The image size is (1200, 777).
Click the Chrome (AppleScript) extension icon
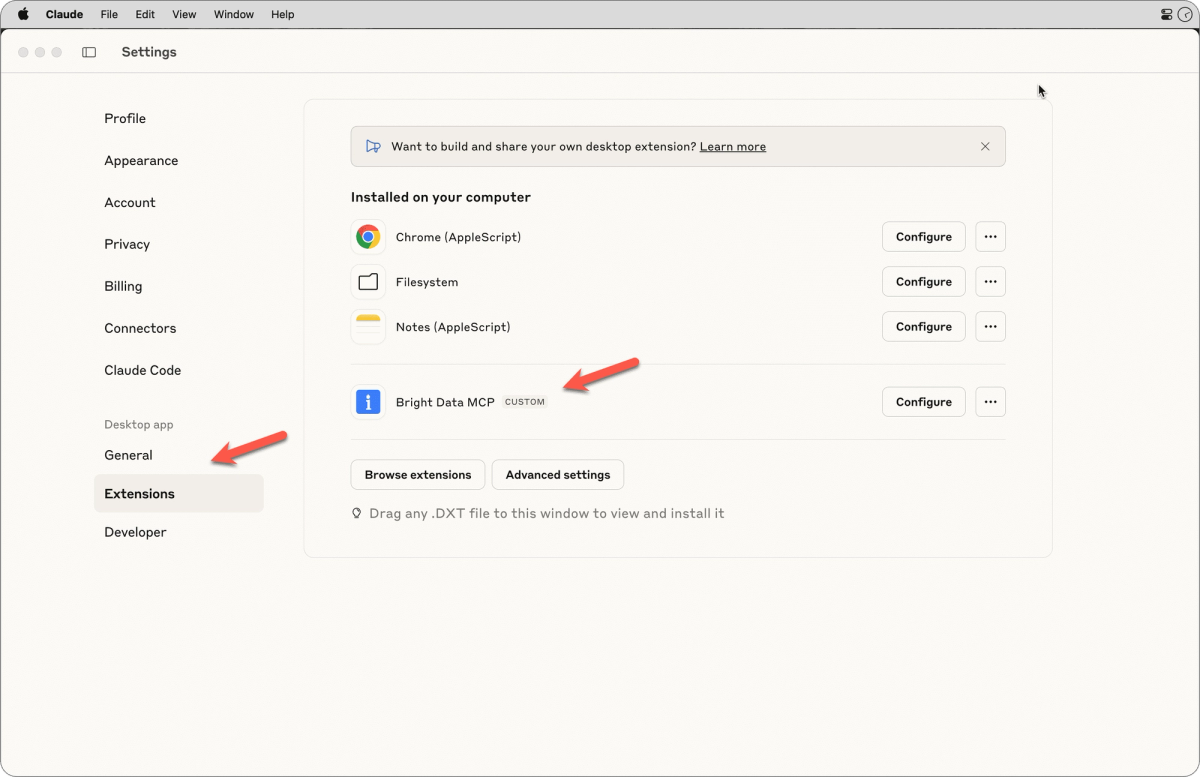point(368,237)
